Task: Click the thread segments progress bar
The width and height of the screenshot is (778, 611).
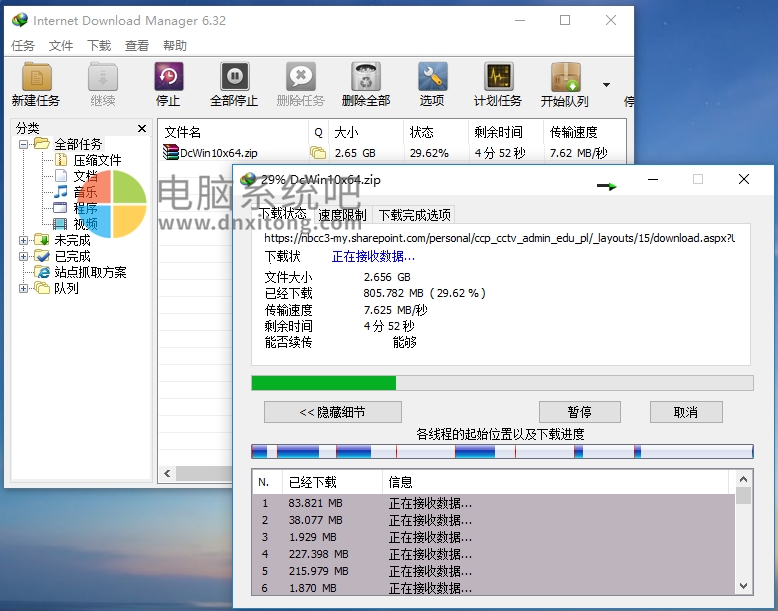Action: pyautogui.click(x=502, y=452)
